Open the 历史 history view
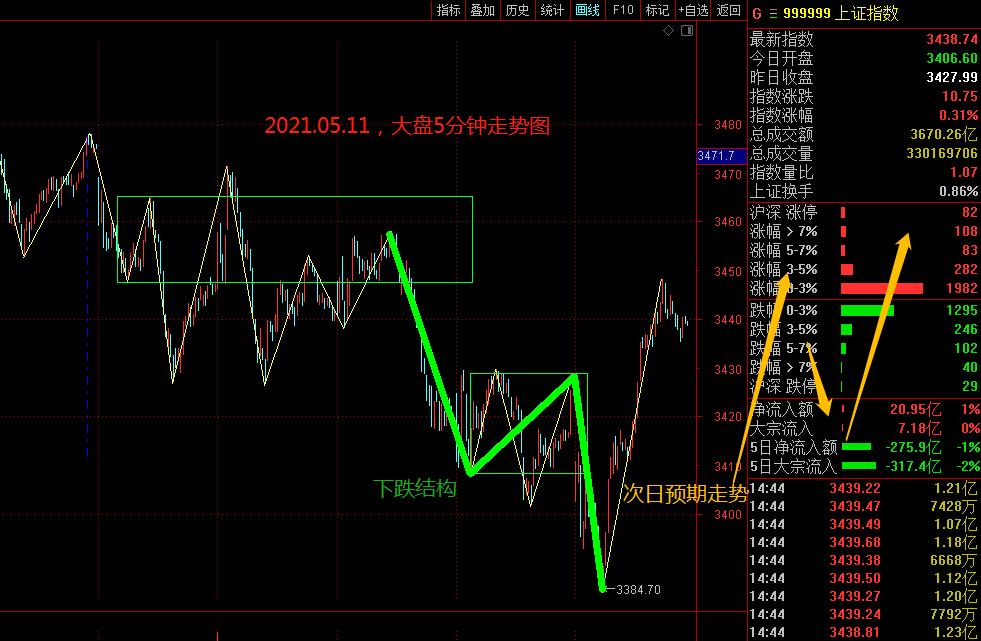981x641 pixels. tap(517, 10)
